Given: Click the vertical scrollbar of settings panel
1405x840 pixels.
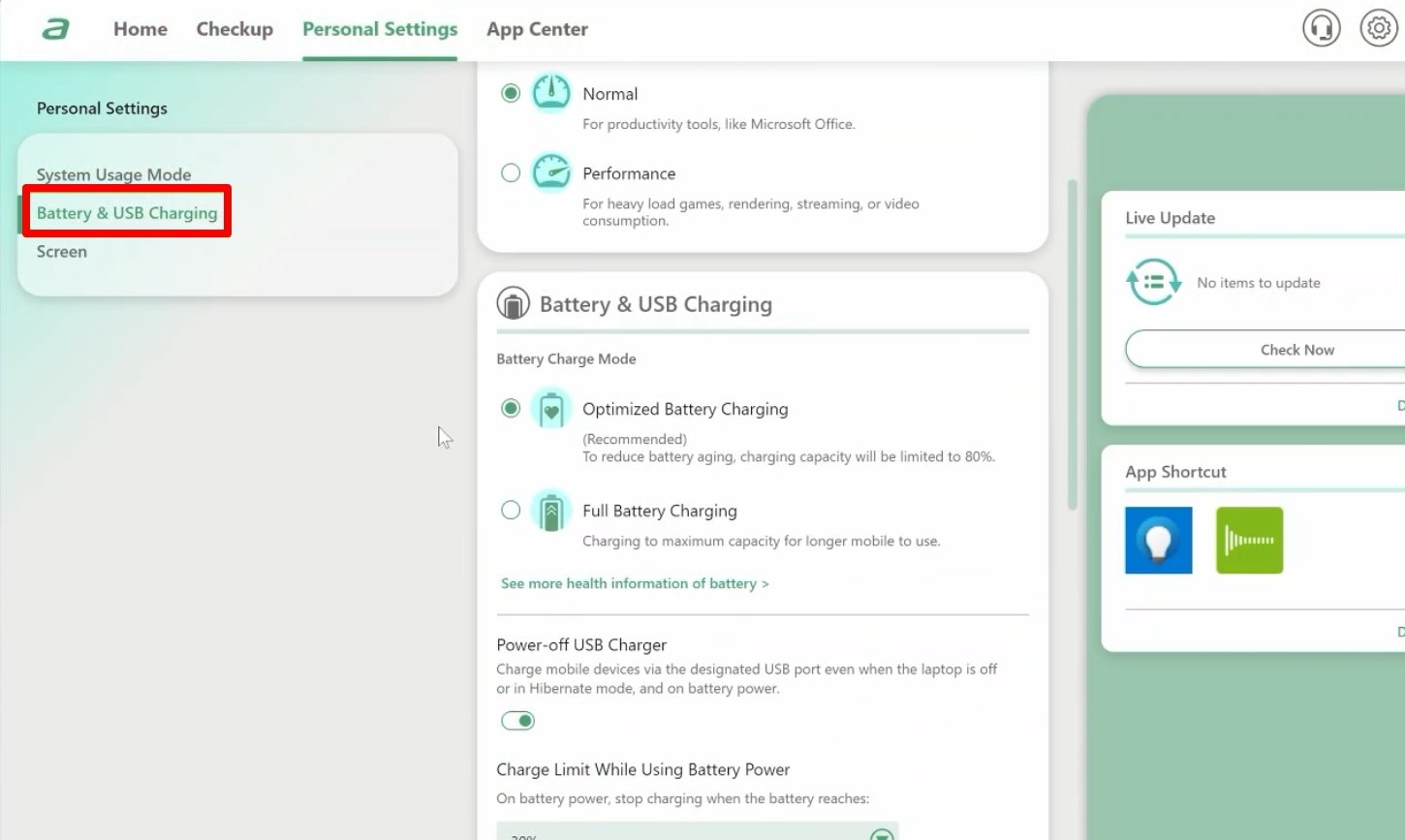Looking at the screenshot, I should [1073, 344].
